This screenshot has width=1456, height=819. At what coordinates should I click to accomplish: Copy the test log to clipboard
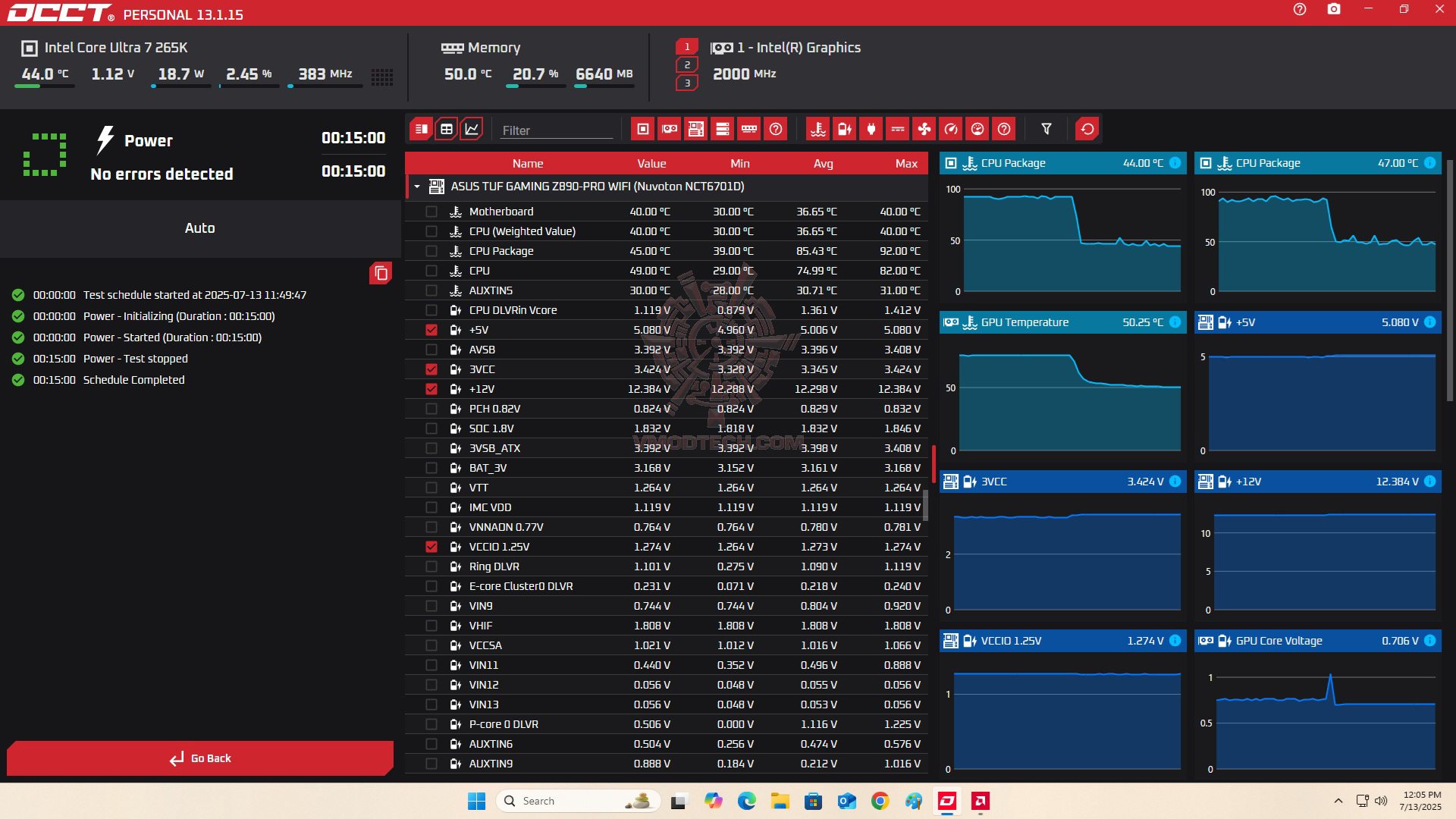coord(381,273)
